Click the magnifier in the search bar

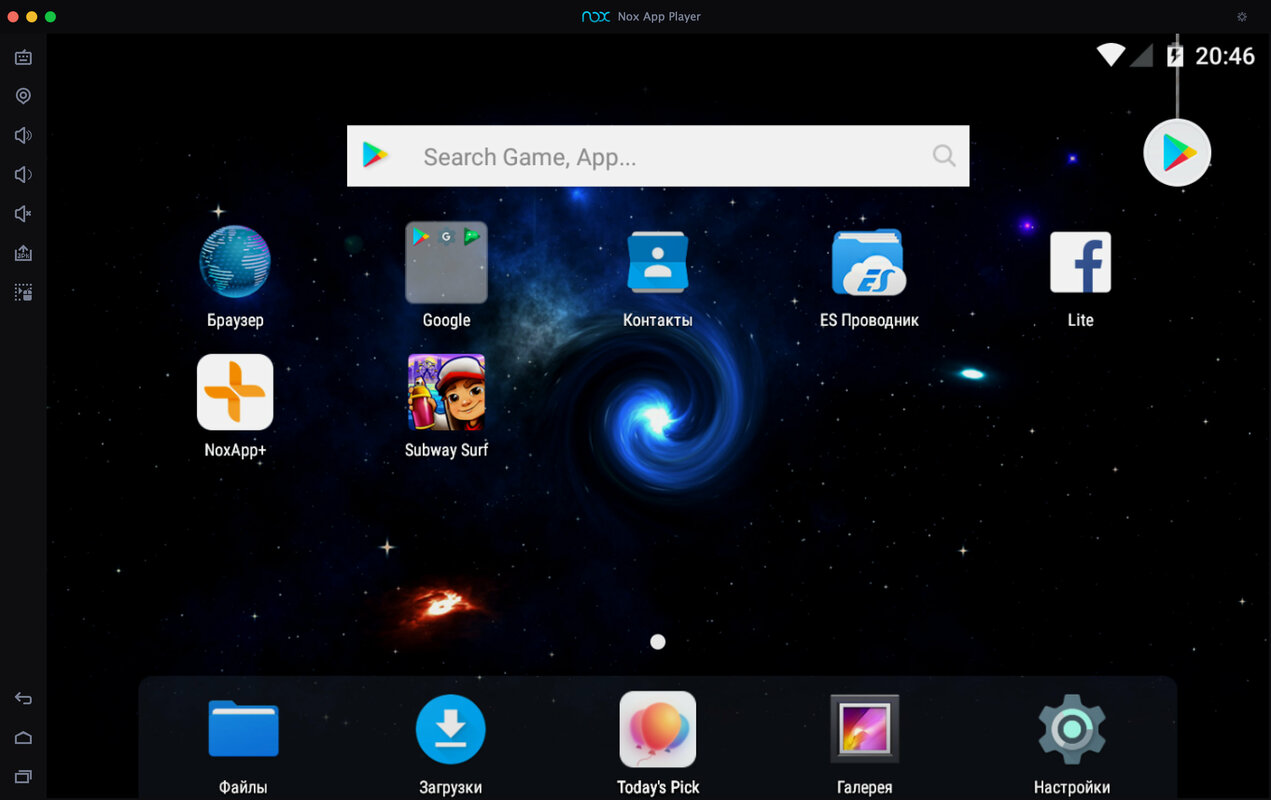pos(943,156)
